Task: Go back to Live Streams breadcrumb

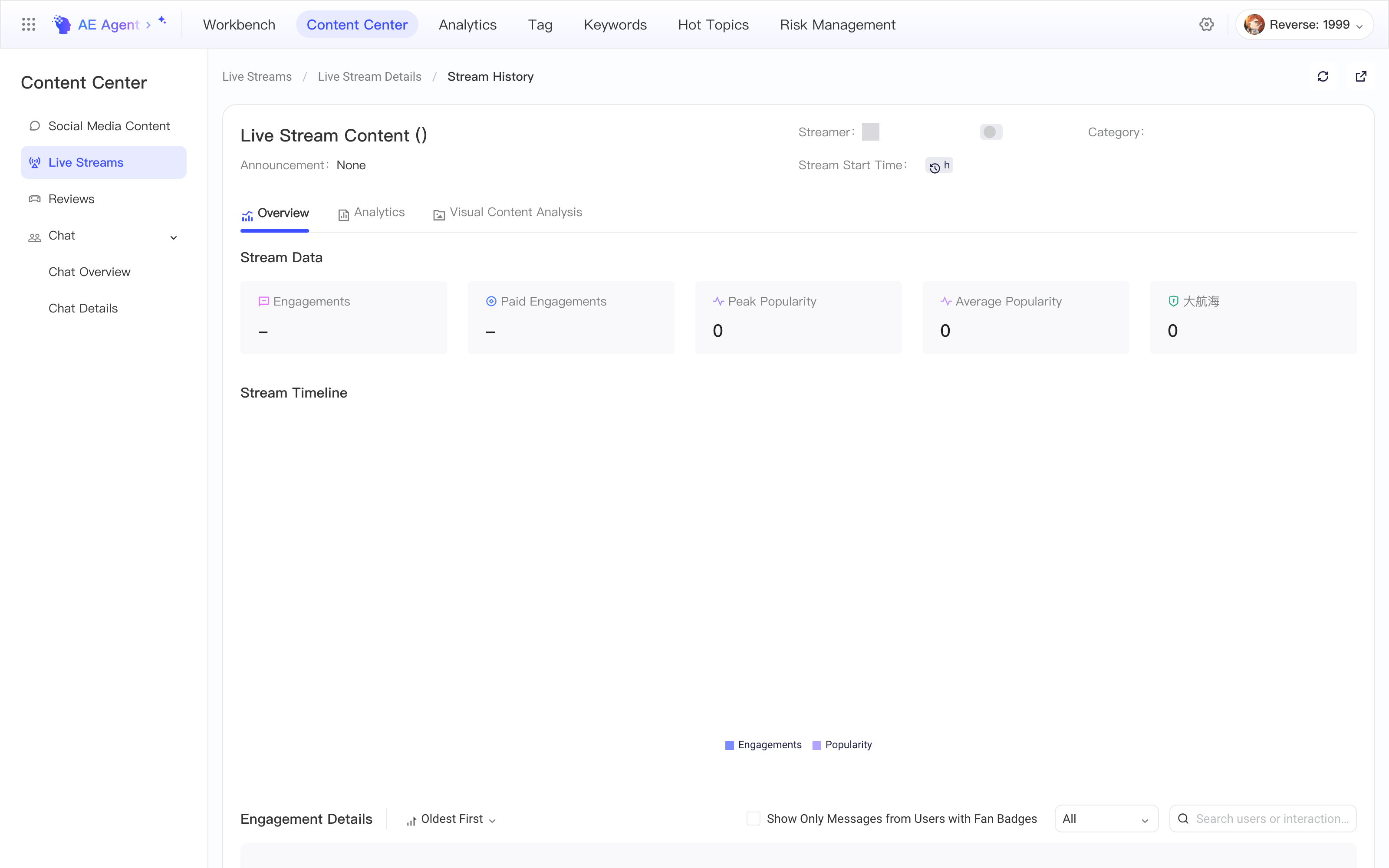Action: (257, 77)
